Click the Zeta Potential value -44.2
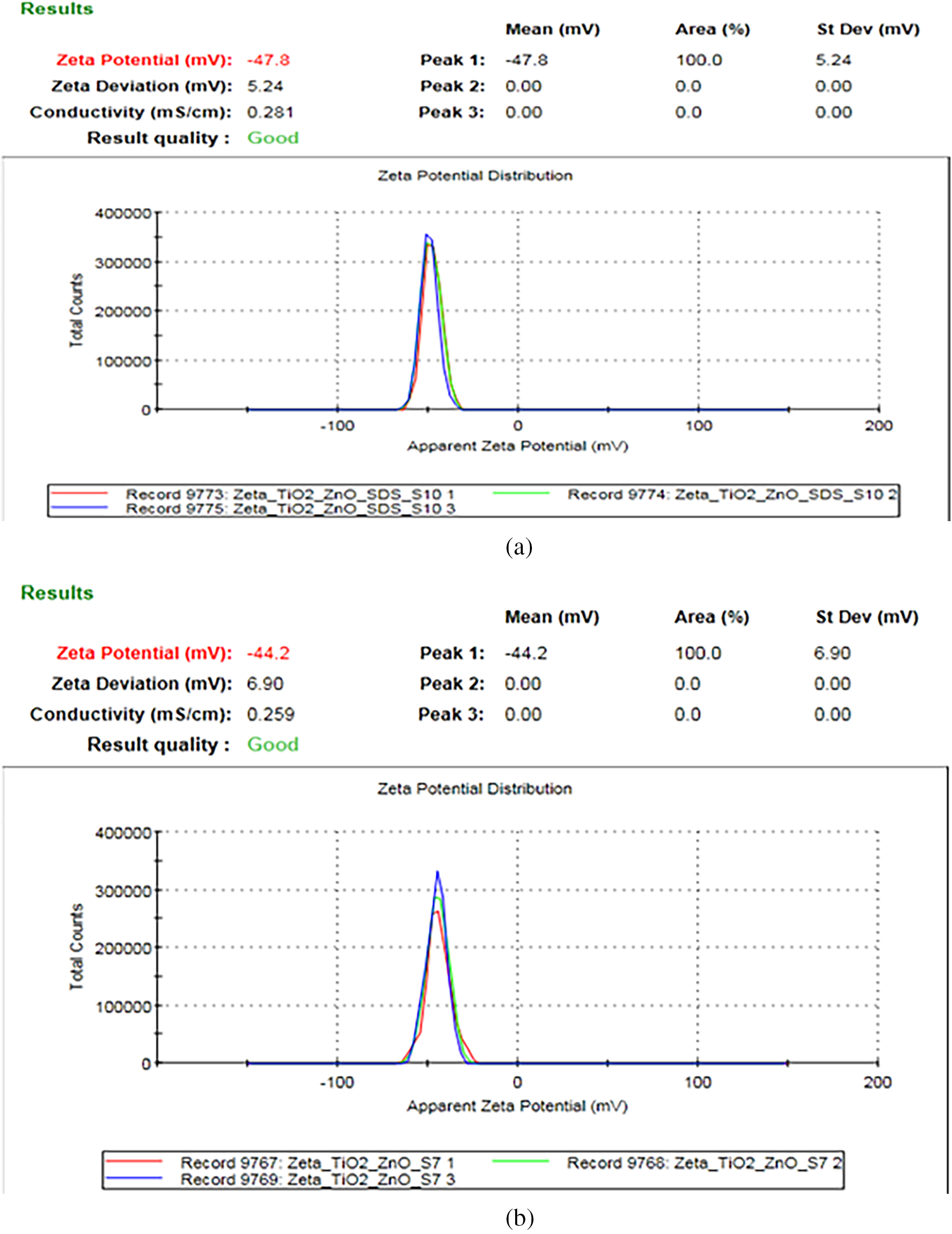This screenshot has height=1234, width=952. click(x=269, y=653)
